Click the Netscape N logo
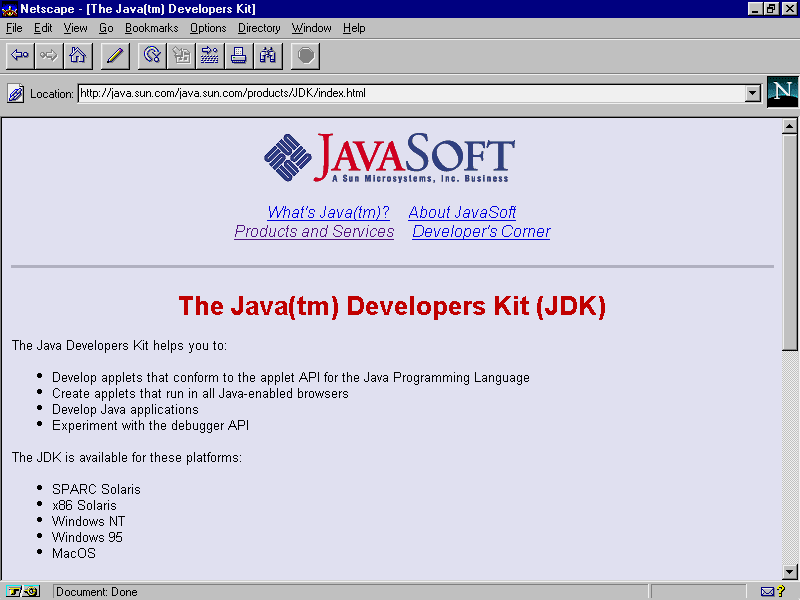Screen dimensions: 800x600 pos(782,92)
